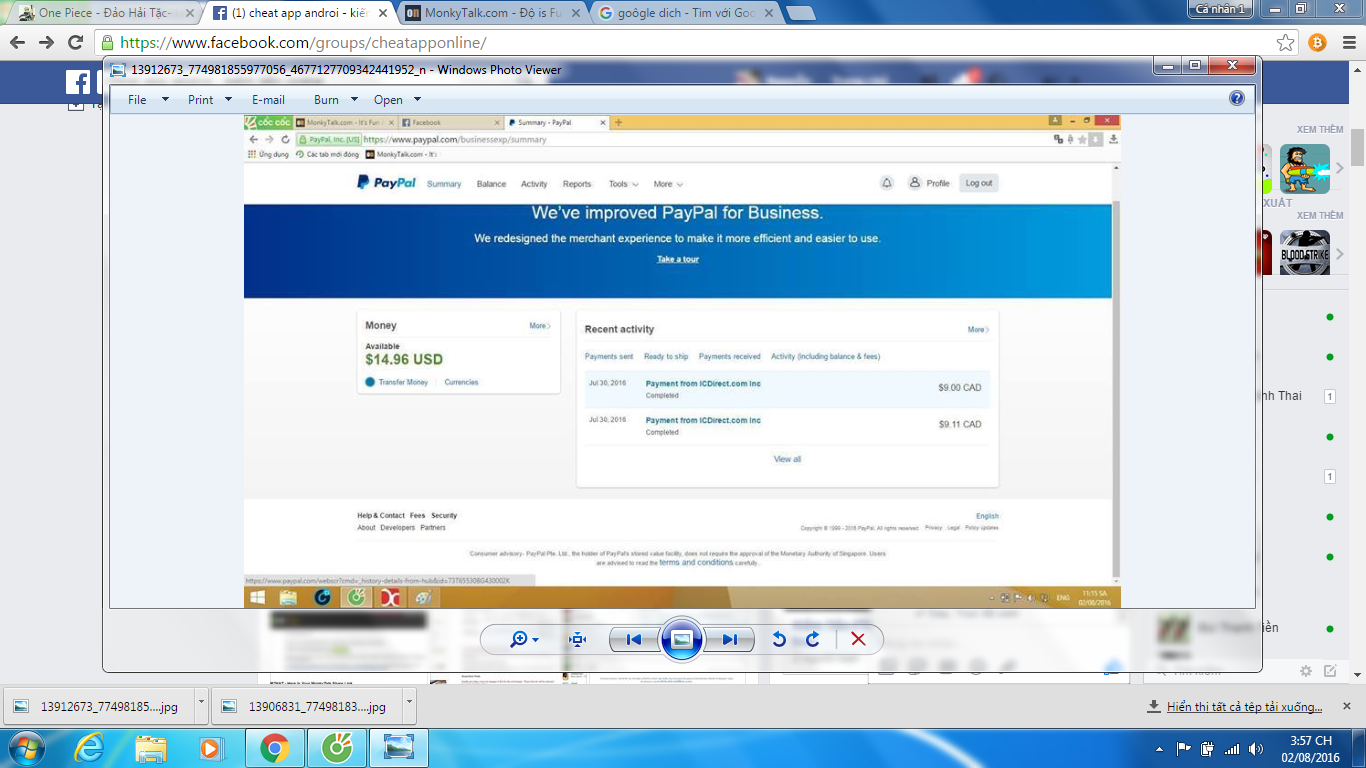This screenshot has height=768, width=1366.
Task: Click the orange Bitcoin extension icon
Action: click(1317, 42)
